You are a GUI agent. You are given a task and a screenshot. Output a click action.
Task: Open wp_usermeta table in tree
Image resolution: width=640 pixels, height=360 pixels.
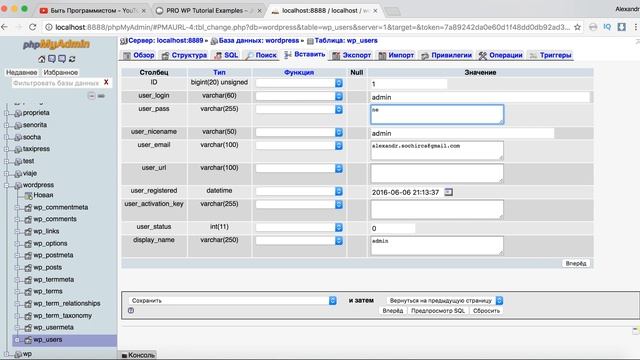53,327
